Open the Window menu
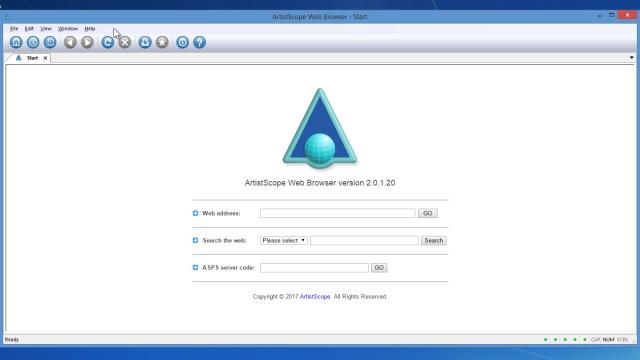The height and width of the screenshot is (360, 640). coord(68,29)
